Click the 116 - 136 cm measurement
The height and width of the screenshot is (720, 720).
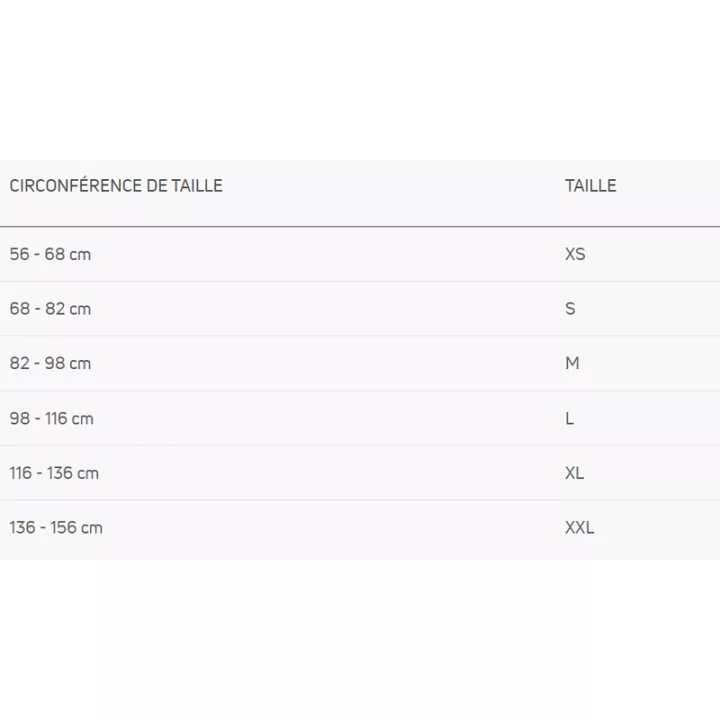(x=54, y=473)
